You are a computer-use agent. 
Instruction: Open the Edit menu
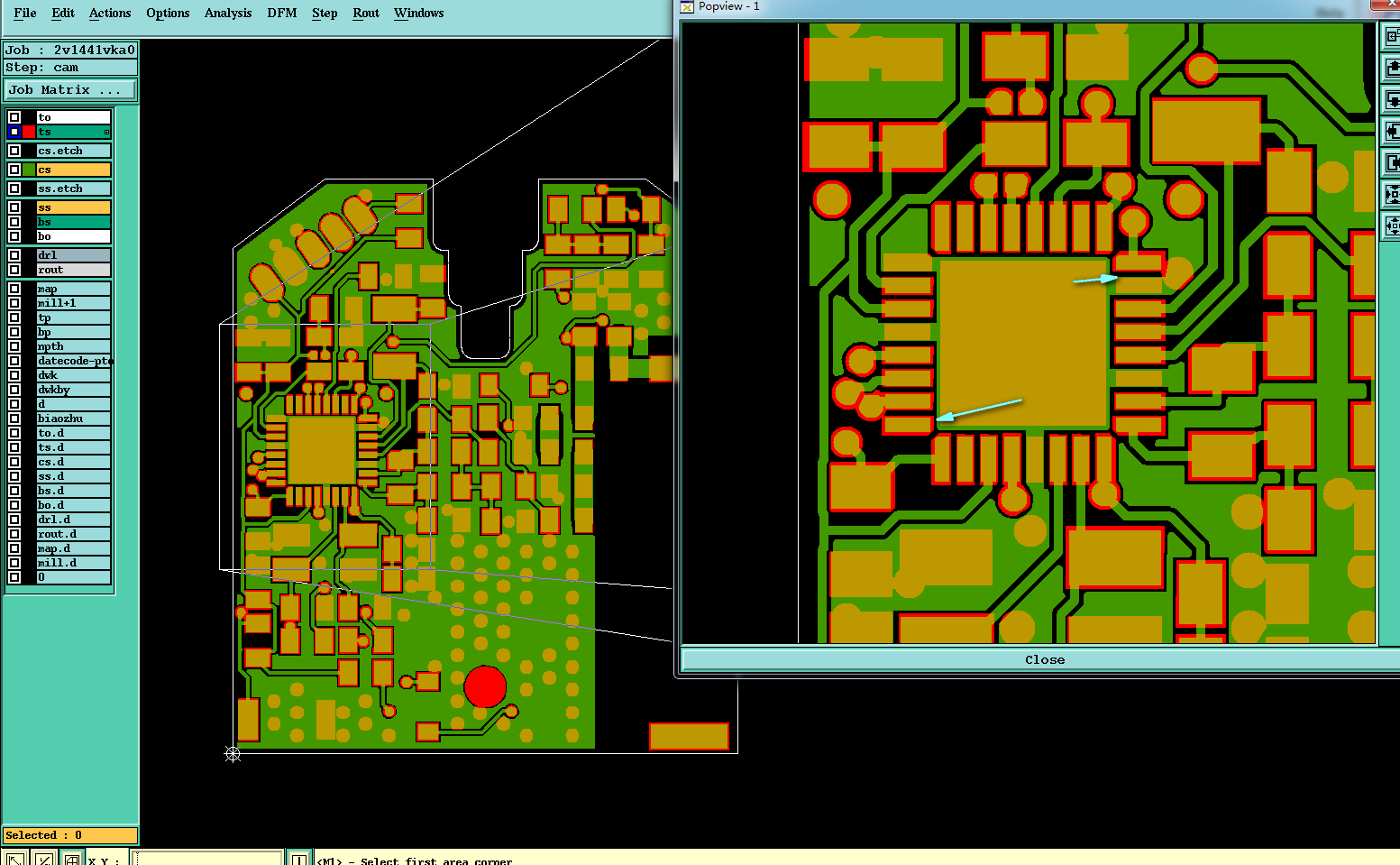[x=63, y=13]
